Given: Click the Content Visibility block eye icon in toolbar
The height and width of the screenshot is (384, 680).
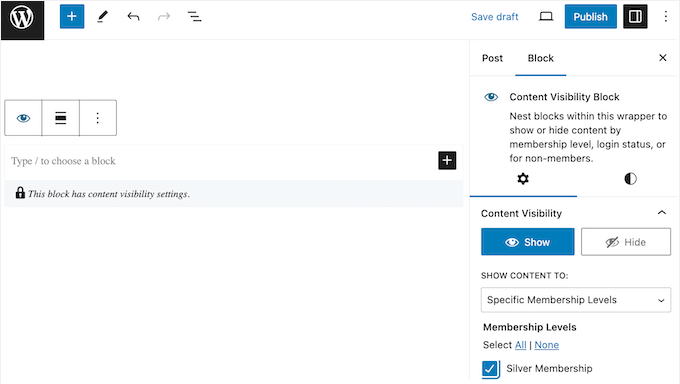Looking at the screenshot, I should (x=23, y=118).
